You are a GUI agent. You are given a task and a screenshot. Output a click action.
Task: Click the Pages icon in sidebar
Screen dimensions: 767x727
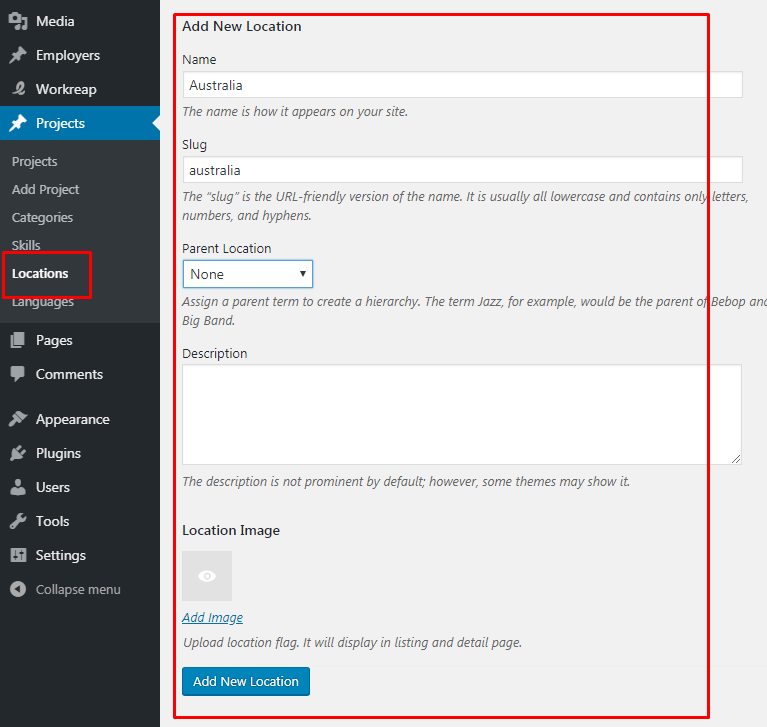[18, 340]
